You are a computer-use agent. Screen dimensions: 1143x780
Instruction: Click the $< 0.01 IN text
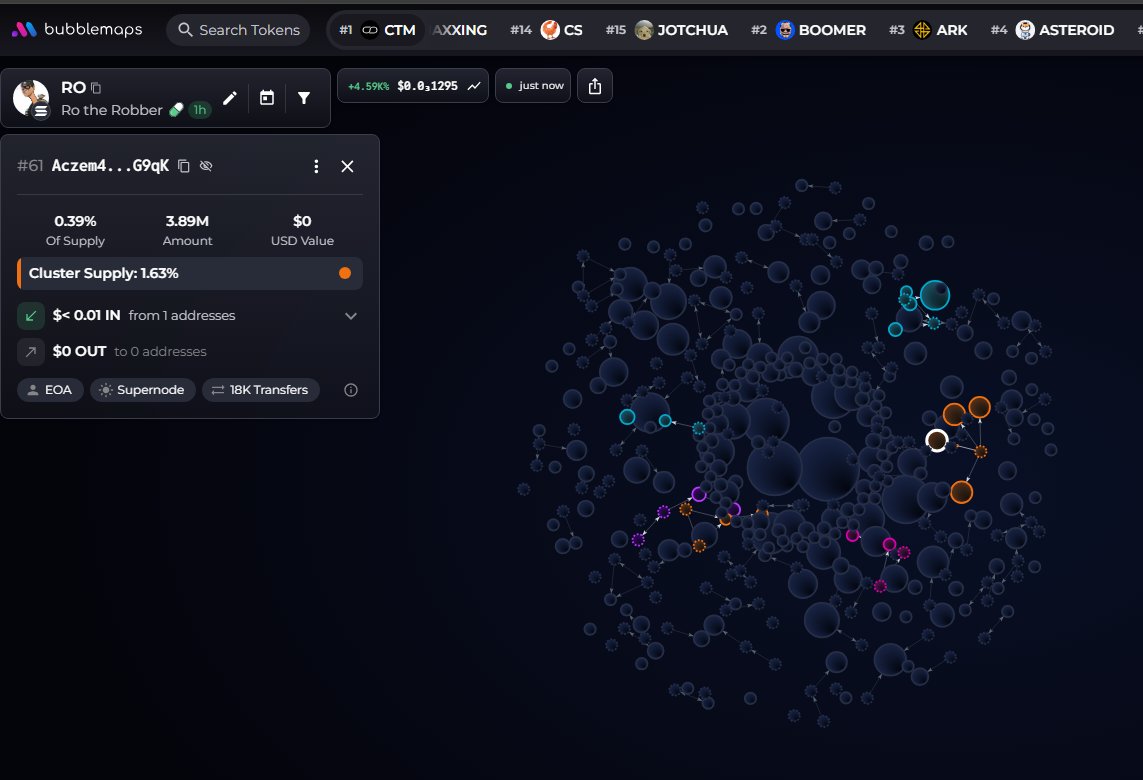[x=86, y=316]
